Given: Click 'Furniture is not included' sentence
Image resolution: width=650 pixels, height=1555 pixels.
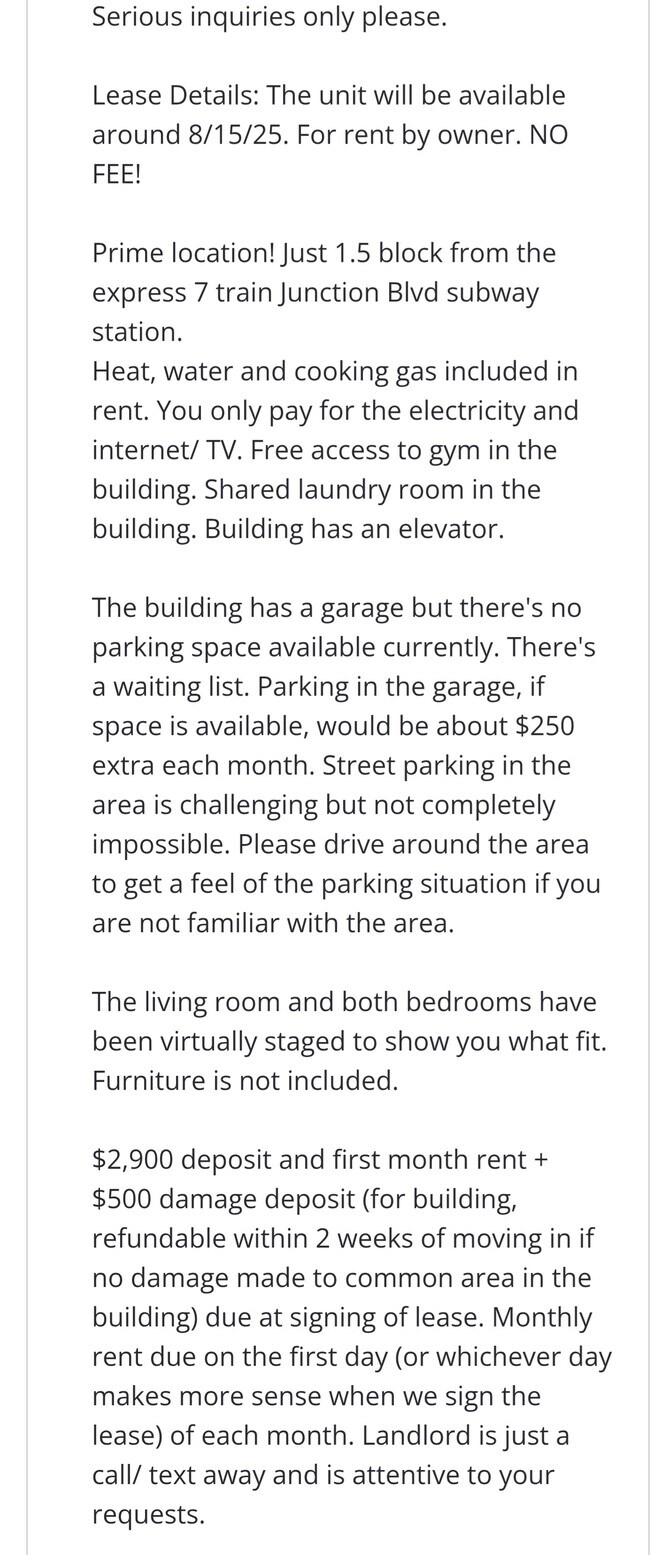Looking at the screenshot, I should 245,1081.
